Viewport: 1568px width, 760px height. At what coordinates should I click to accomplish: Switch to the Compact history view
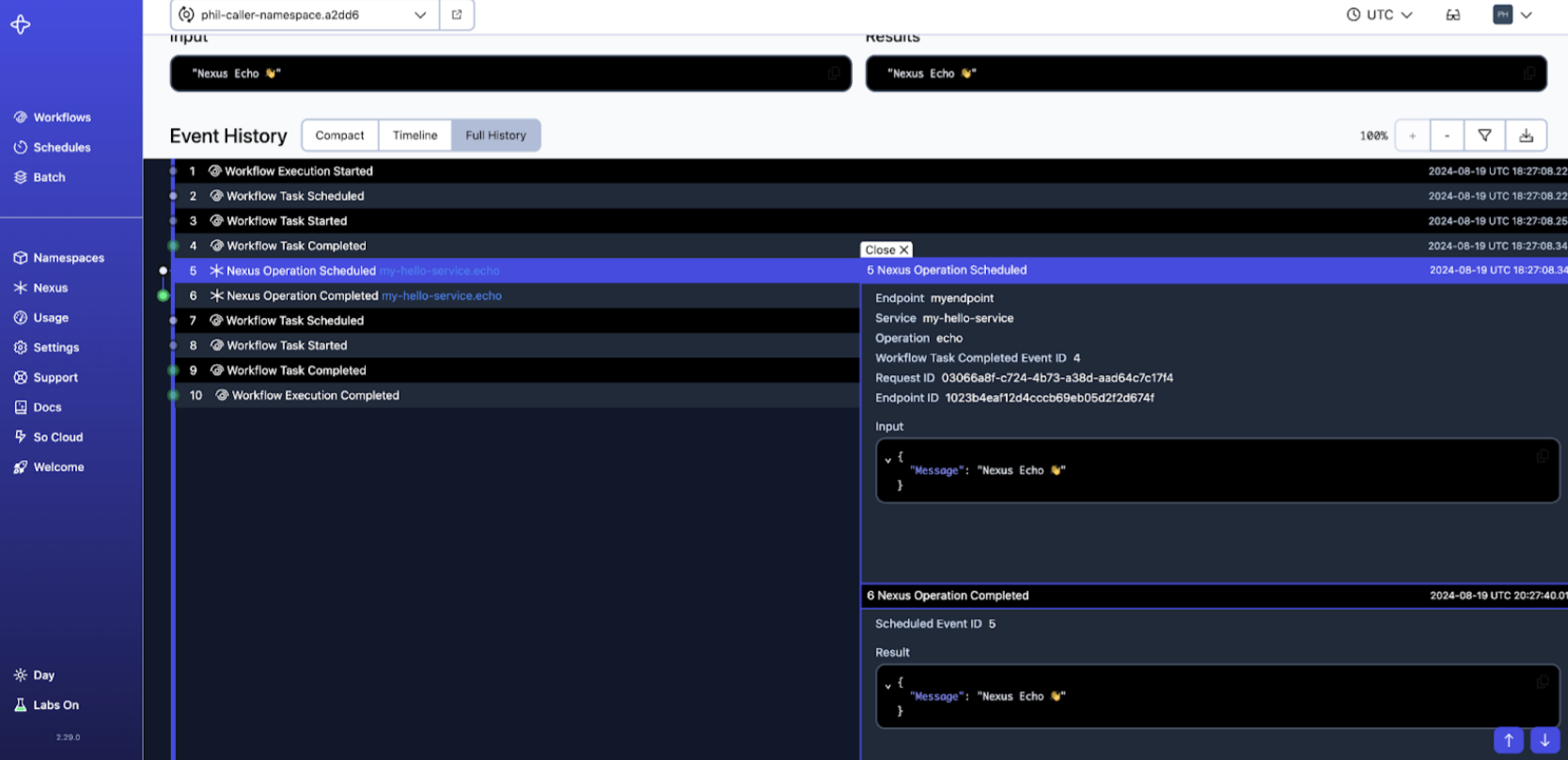[x=339, y=135]
